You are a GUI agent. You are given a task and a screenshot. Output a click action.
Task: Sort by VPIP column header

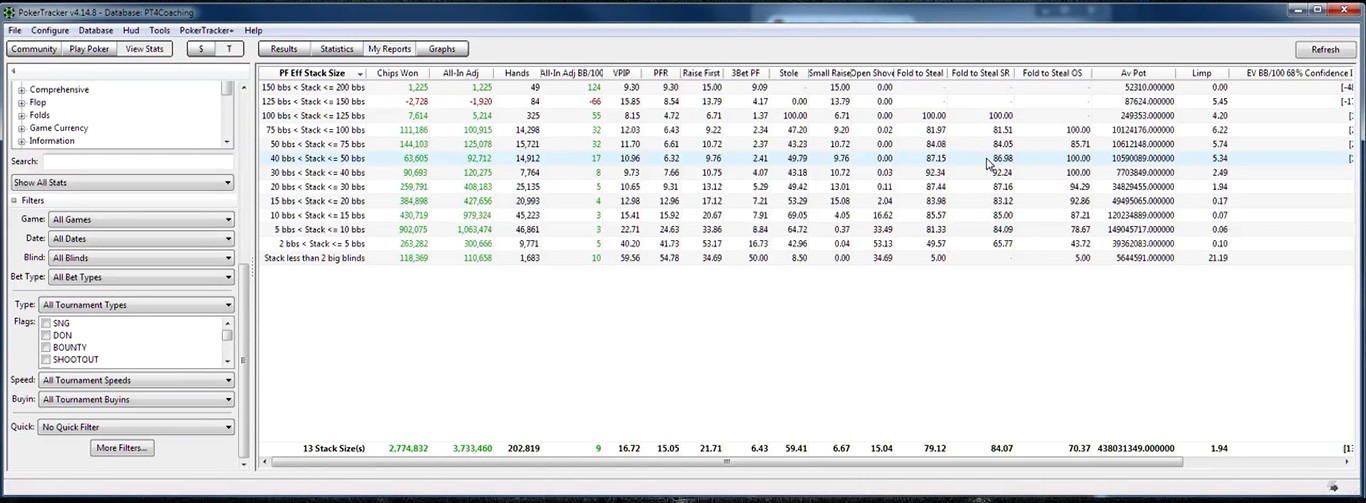click(x=622, y=73)
